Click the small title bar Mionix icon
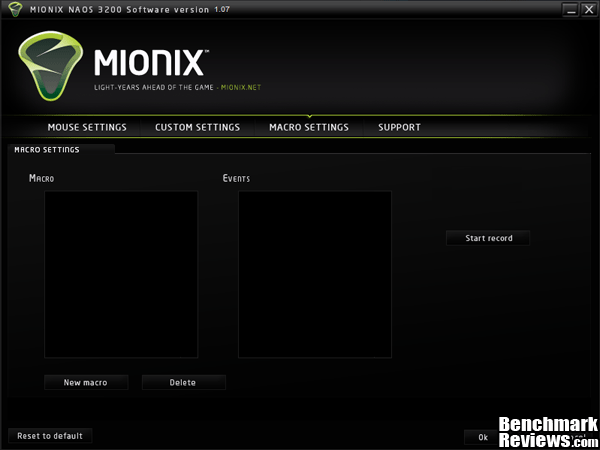This screenshot has width=600, height=450. pos(15,9)
